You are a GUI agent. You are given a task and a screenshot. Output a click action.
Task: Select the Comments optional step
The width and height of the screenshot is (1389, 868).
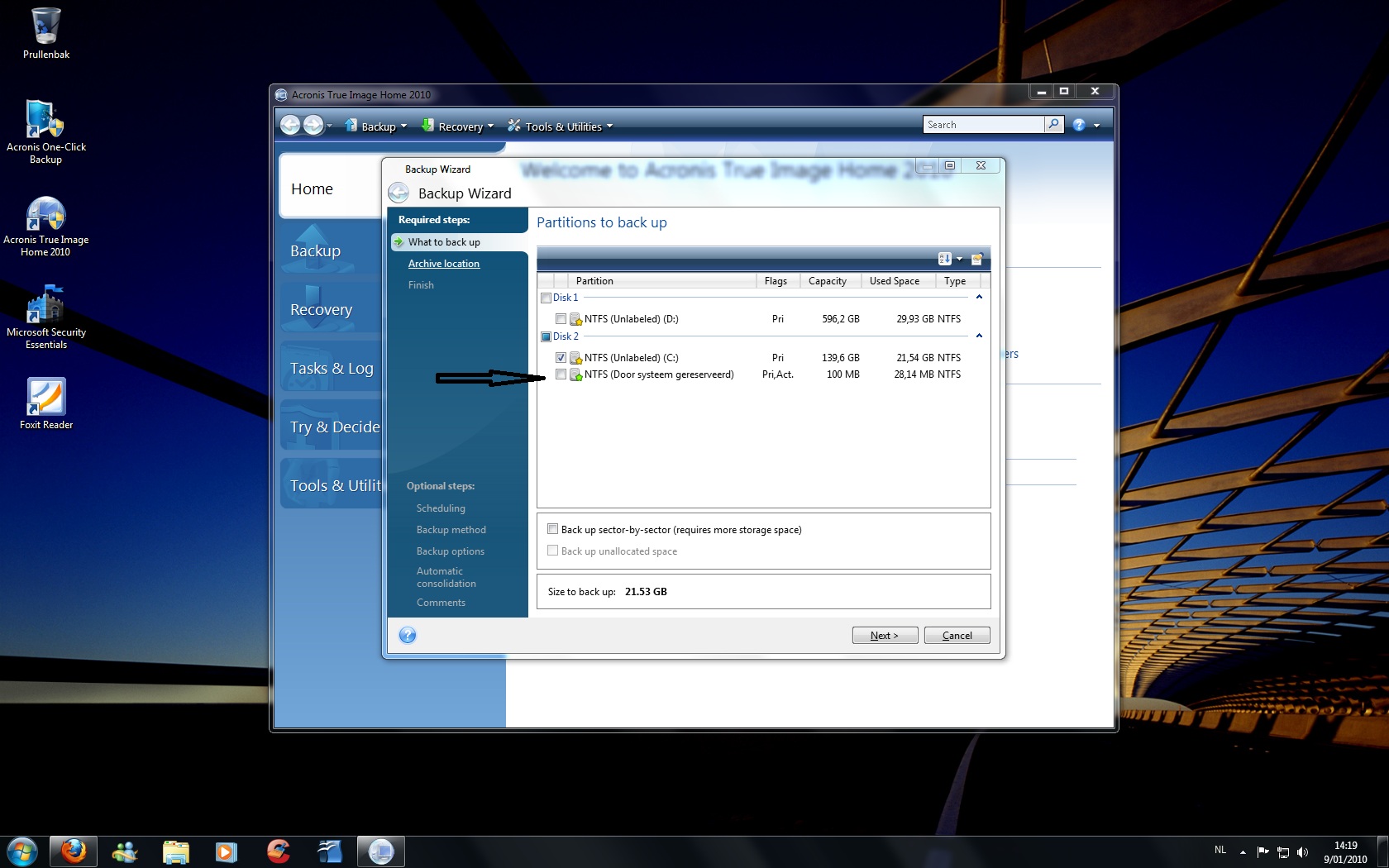[x=441, y=603]
